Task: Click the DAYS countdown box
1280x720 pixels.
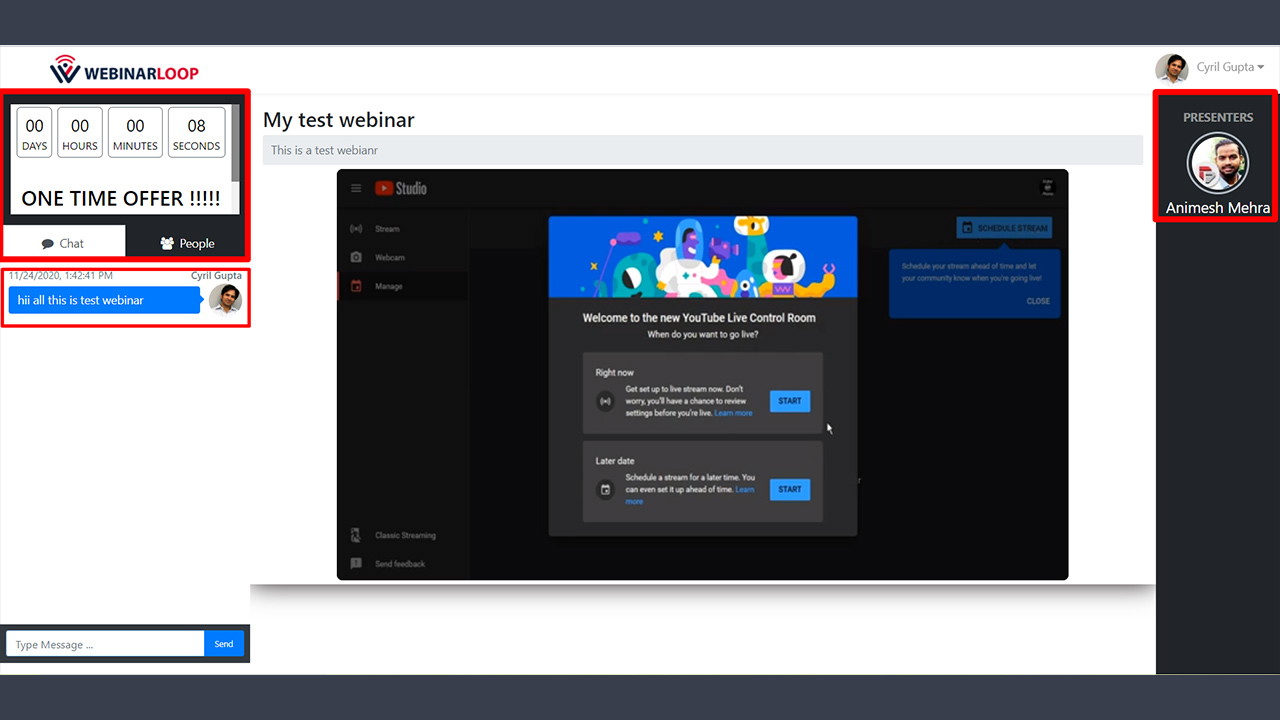Action: tap(35, 133)
